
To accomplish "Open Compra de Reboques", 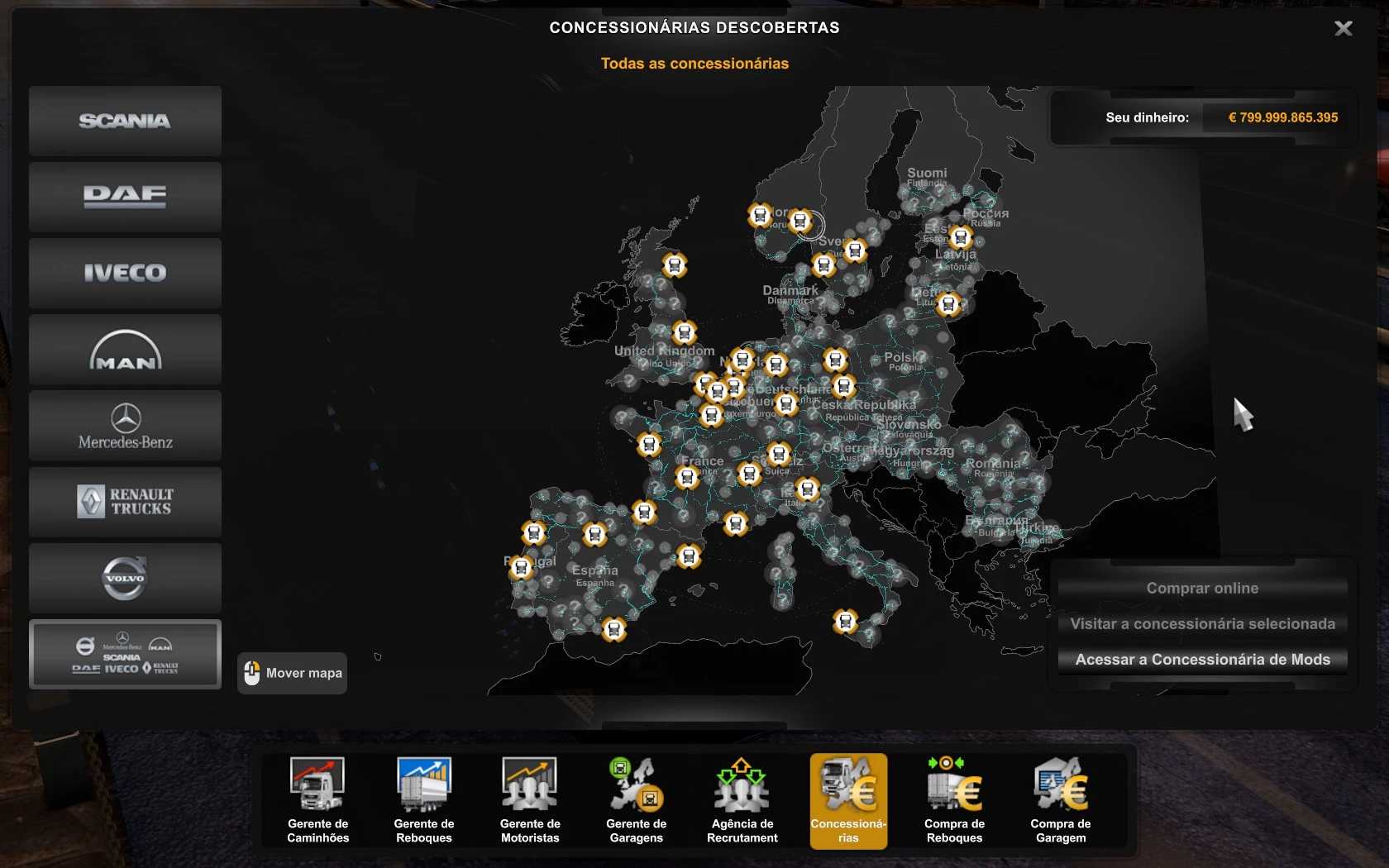I will coord(954,799).
